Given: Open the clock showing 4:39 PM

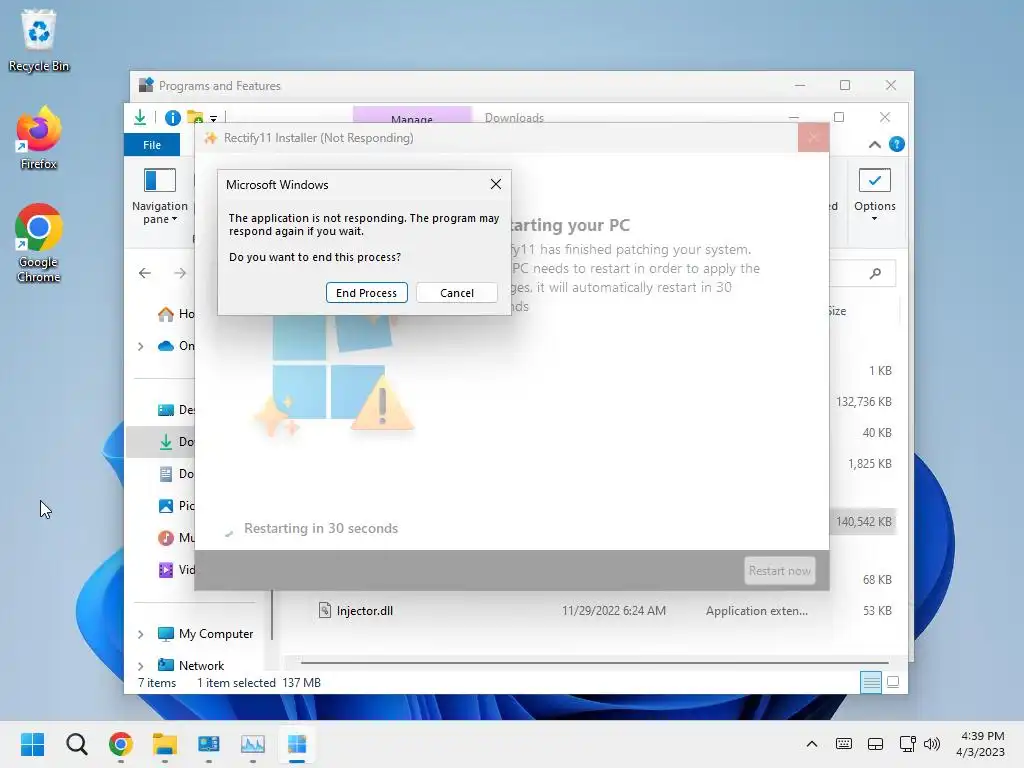Looking at the screenshot, I should point(980,744).
